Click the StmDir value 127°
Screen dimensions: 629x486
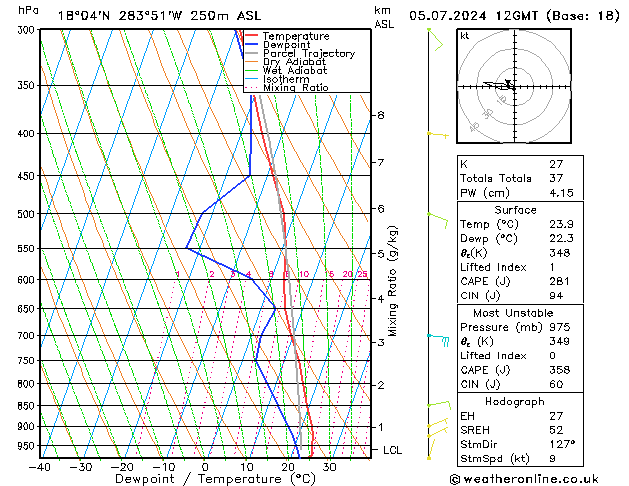pyautogui.click(x=562, y=444)
